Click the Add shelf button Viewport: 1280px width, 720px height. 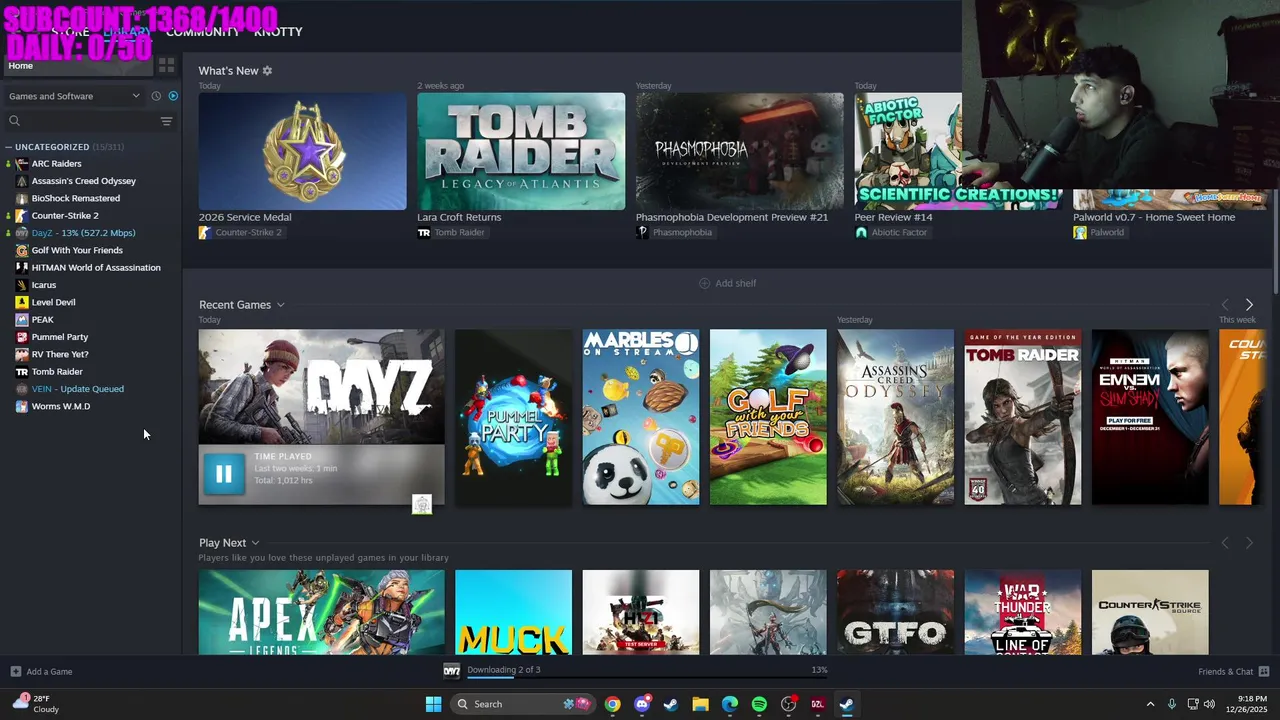pos(727,283)
